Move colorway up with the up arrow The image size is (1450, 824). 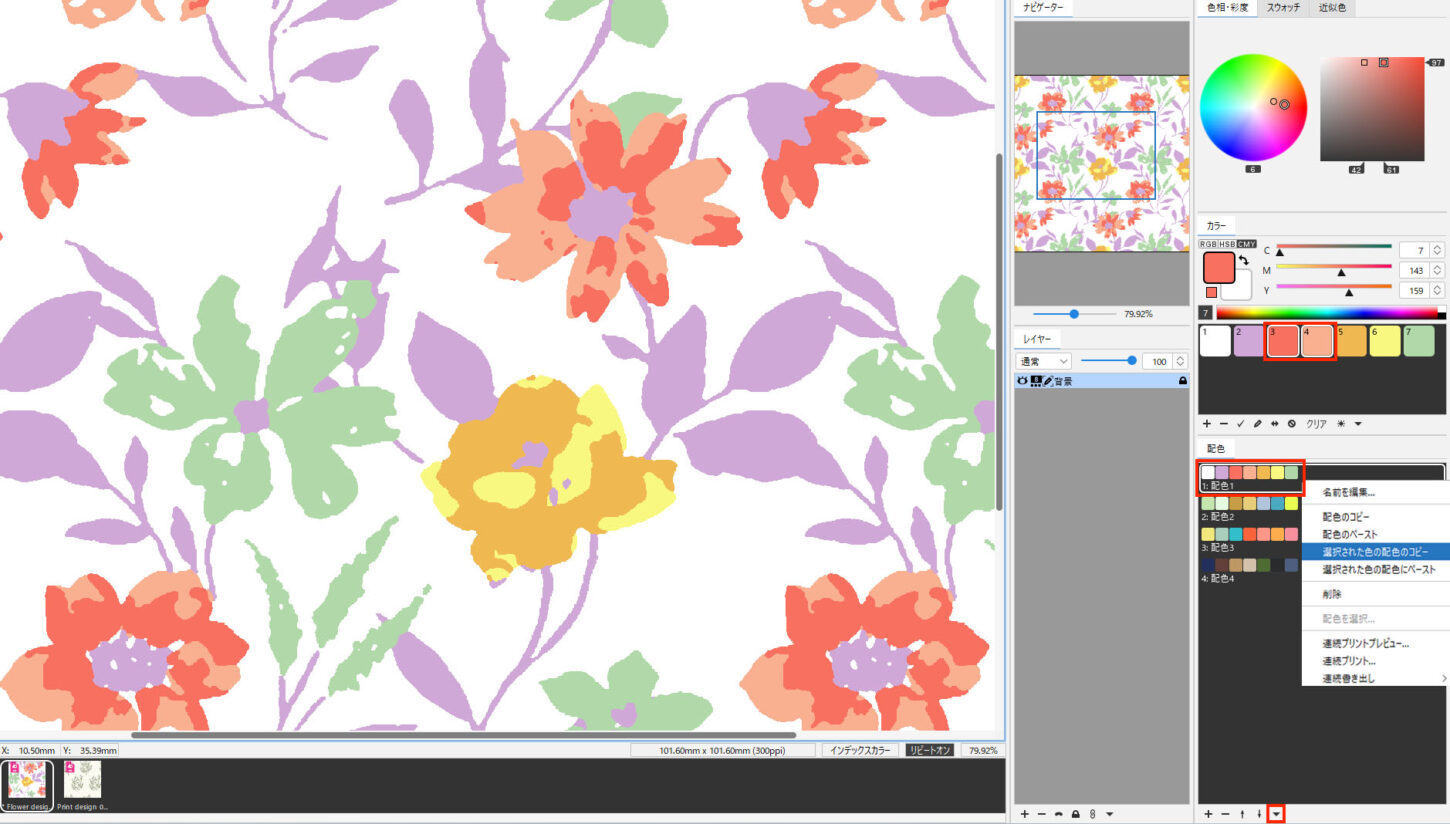tap(1242, 814)
